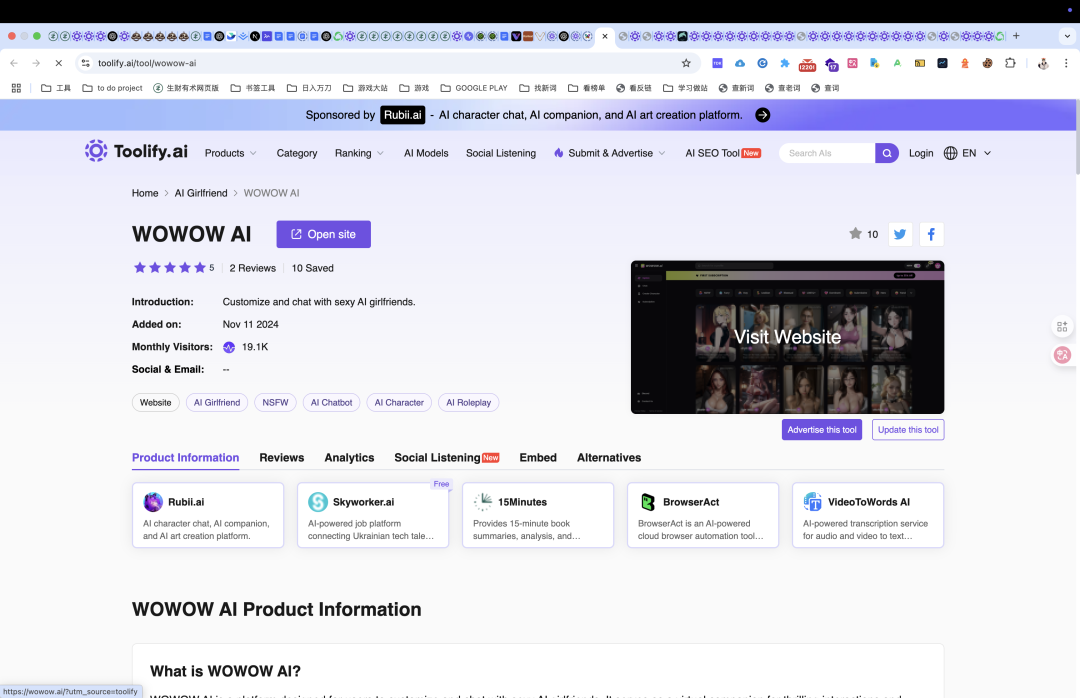Click the AI Roleplay tag
This screenshot has height=698, width=1080.
click(468, 402)
